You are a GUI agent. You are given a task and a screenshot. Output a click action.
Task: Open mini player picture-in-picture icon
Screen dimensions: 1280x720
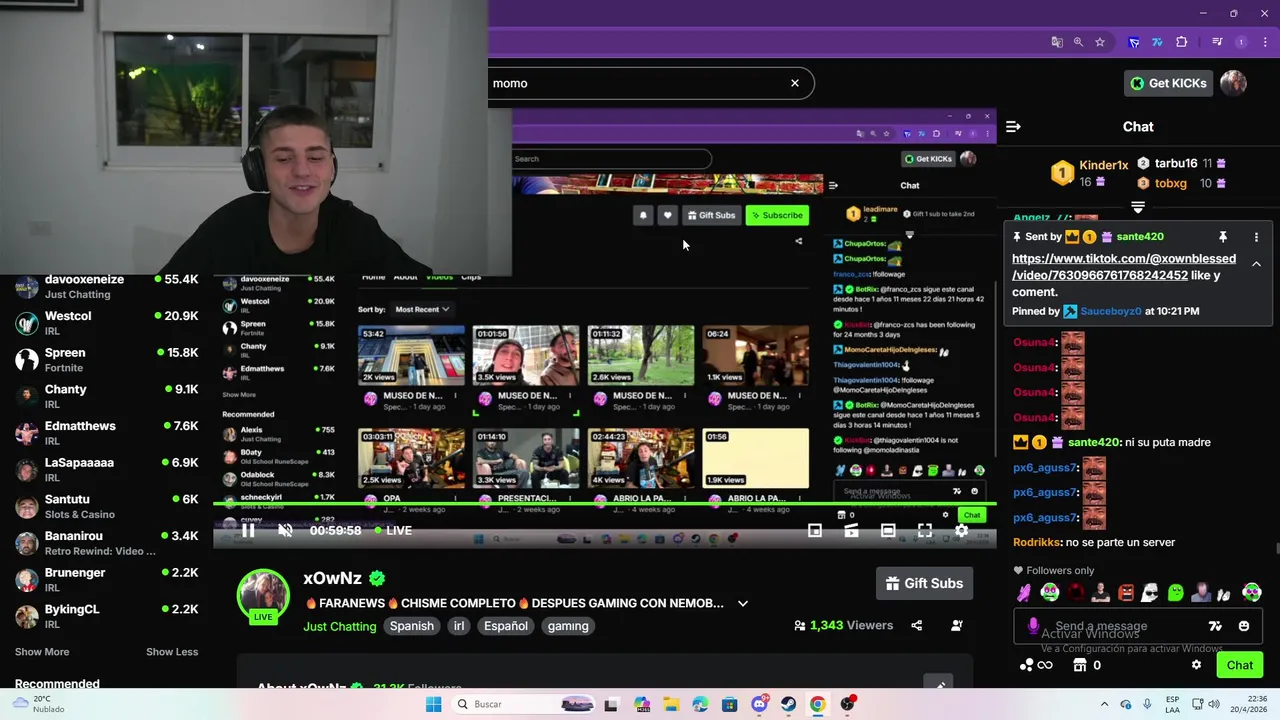tap(815, 530)
